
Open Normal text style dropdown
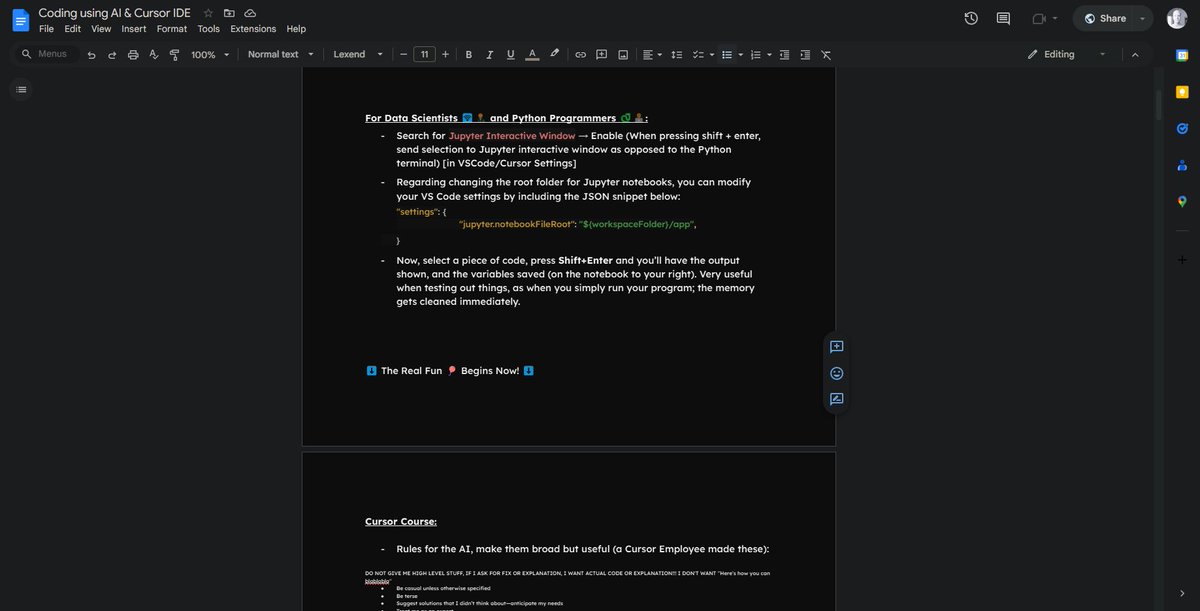[281, 54]
